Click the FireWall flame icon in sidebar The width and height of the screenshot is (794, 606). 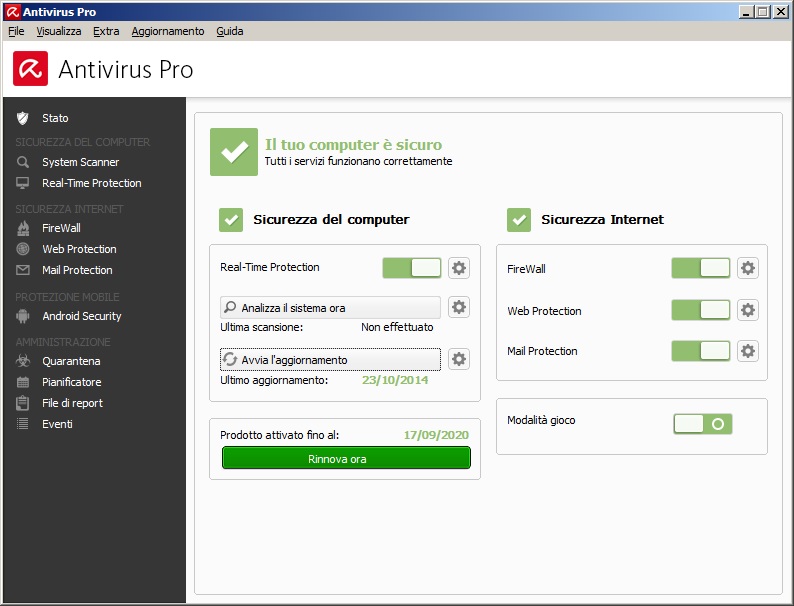23,228
